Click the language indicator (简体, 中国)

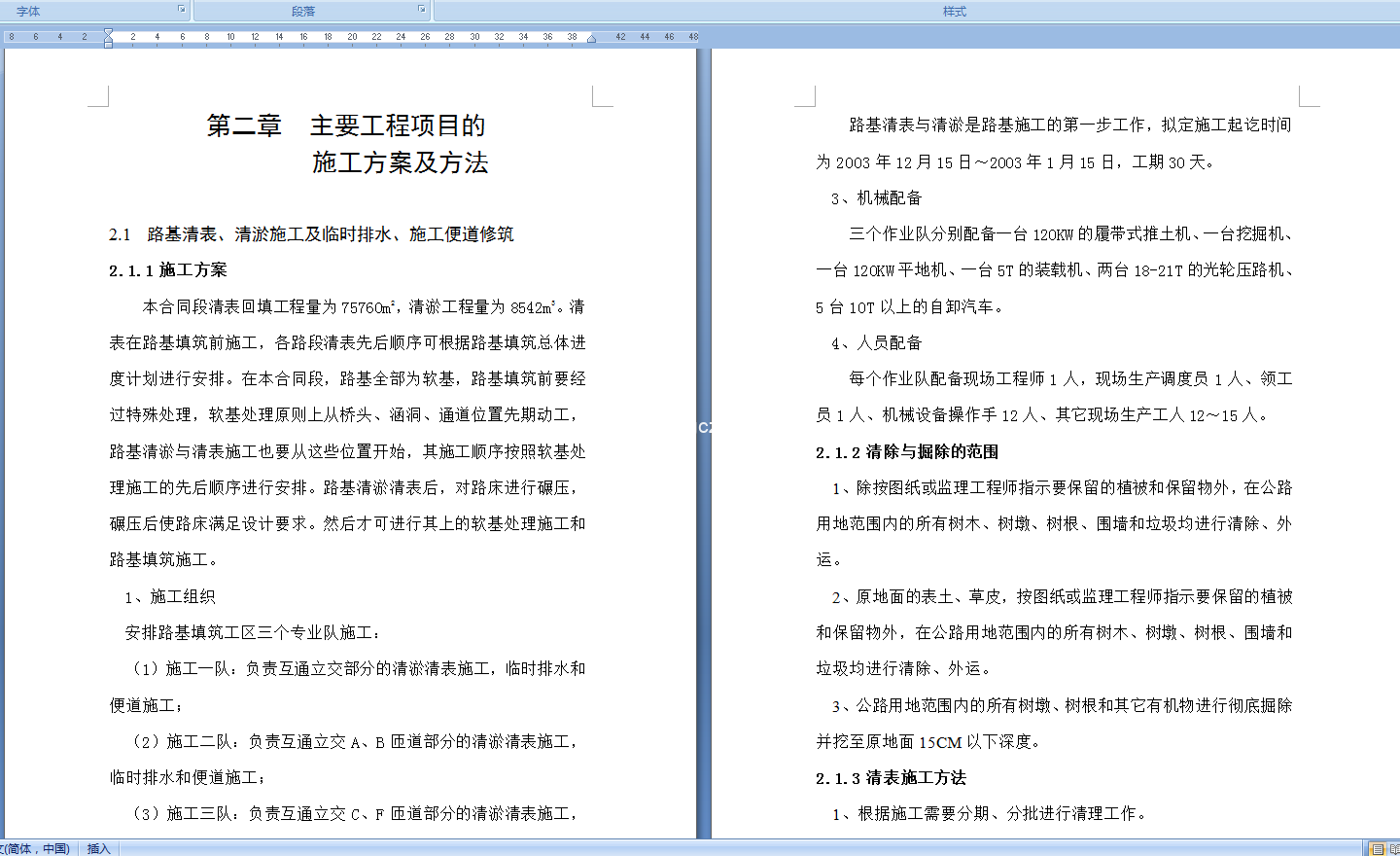(x=37, y=849)
